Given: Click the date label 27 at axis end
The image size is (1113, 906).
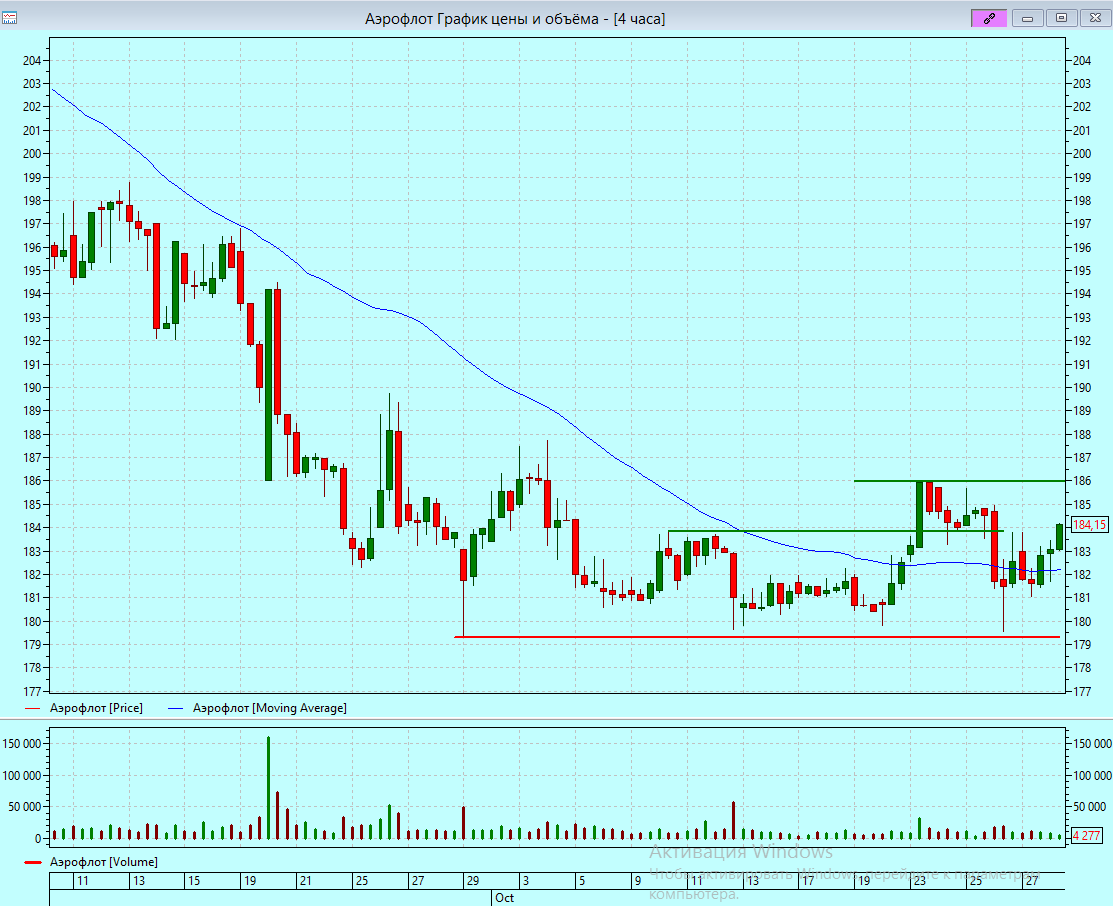Looking at the screenshot, I should point(1031,880).
